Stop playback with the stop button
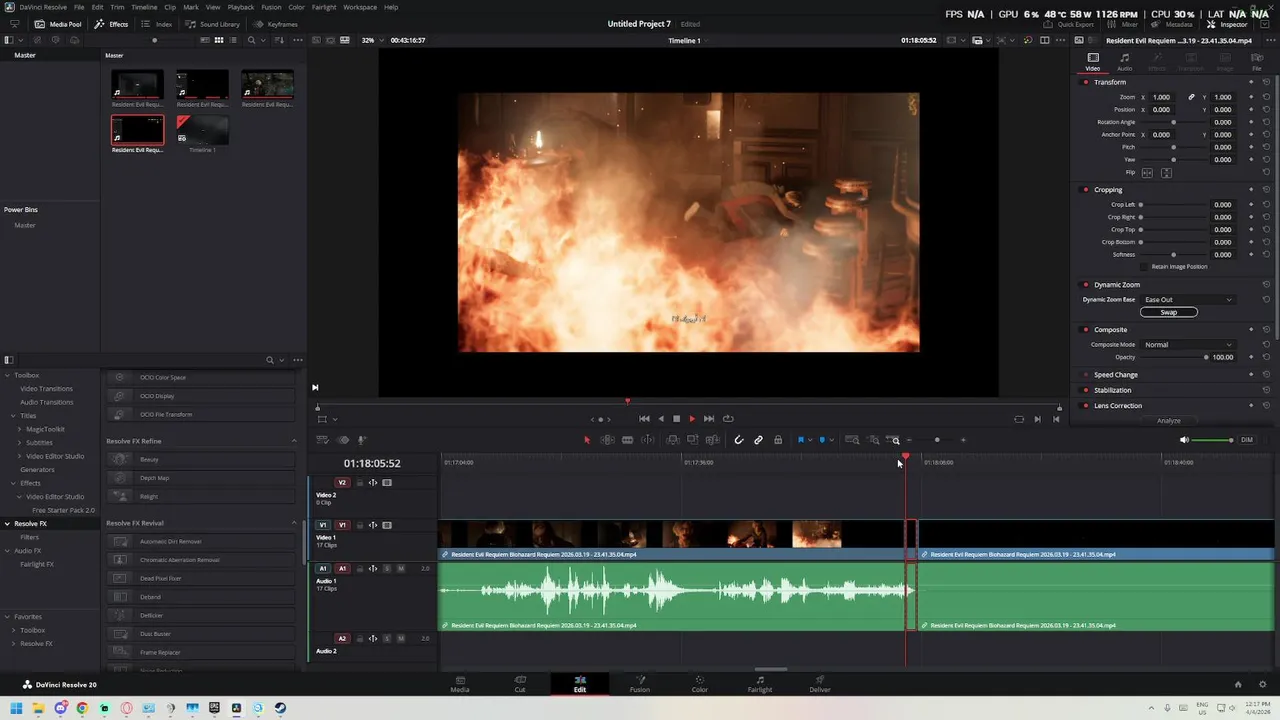 click(x=676, y=419)
